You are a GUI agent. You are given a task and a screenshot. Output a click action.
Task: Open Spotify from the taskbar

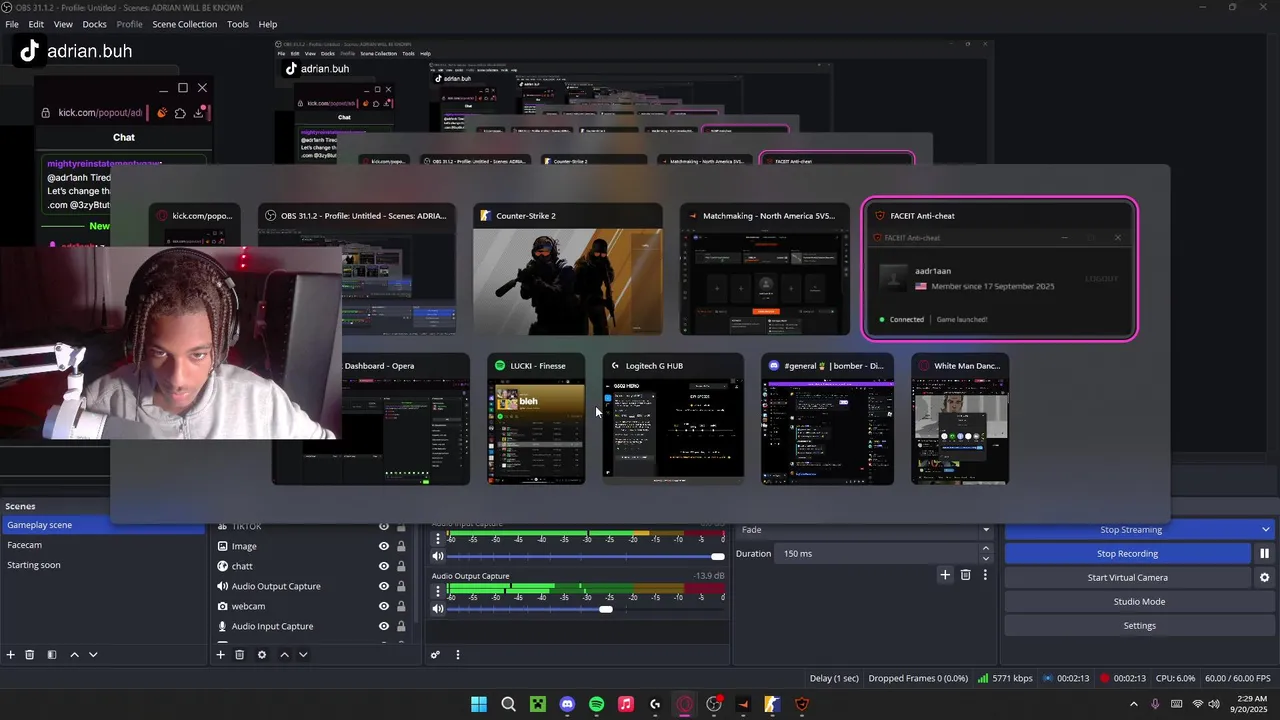pos(597,704)
